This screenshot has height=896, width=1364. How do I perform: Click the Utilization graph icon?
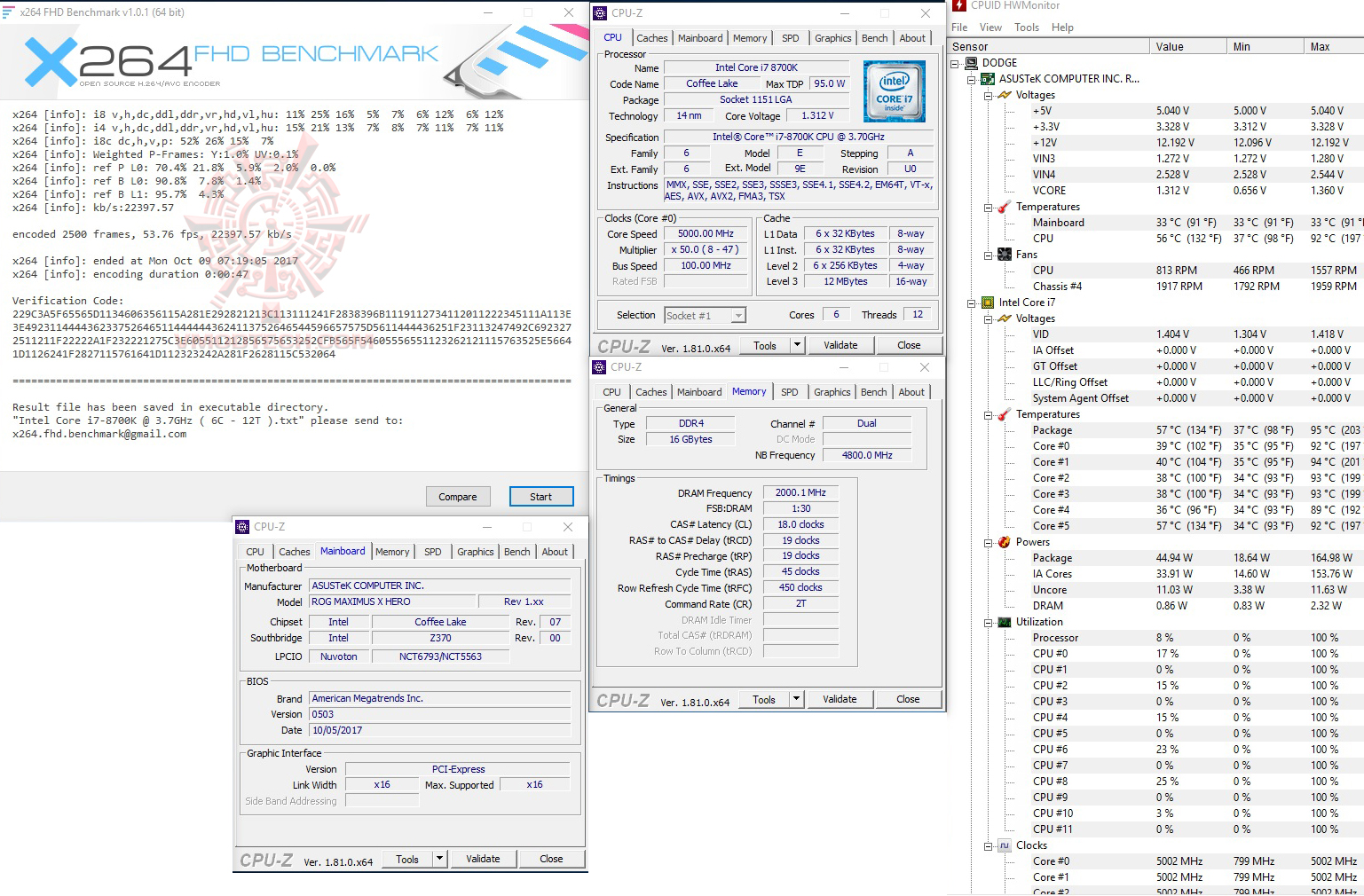(x=1005, y=622)
